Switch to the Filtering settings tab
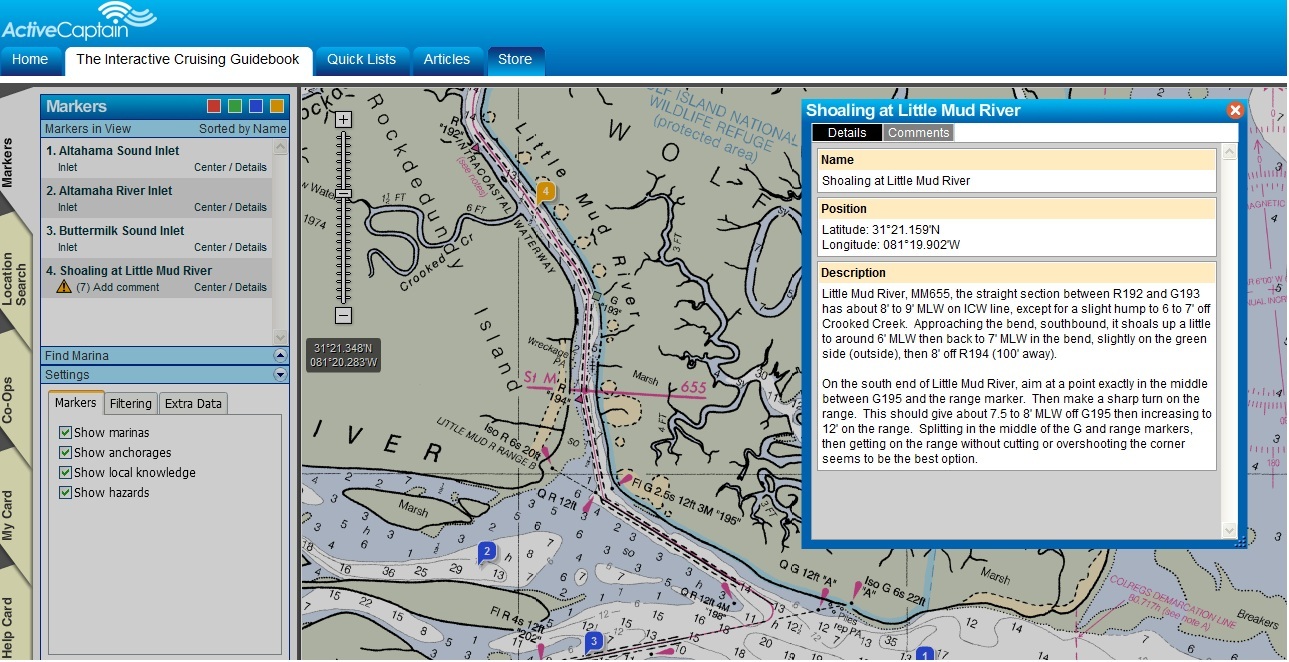This screenshot has height=662, width=1289. [131, 403]
